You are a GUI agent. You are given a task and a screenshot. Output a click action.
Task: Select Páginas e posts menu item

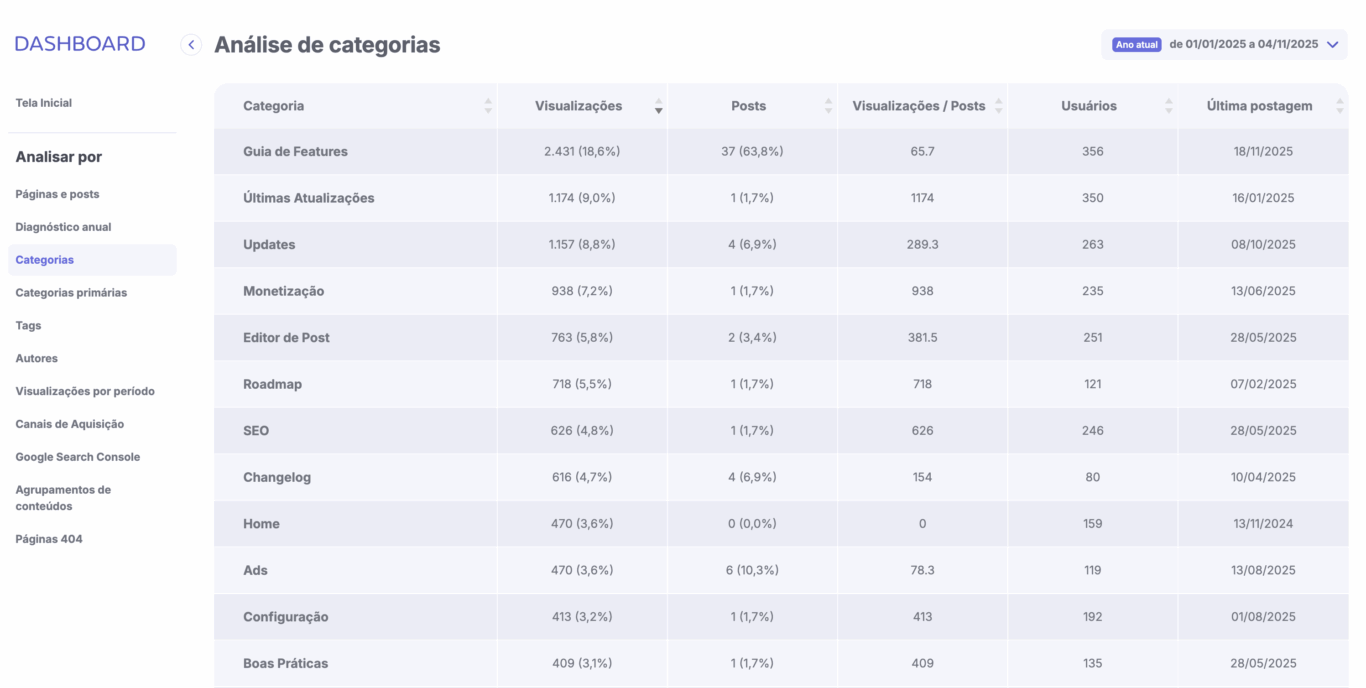[x=57, y=194]
